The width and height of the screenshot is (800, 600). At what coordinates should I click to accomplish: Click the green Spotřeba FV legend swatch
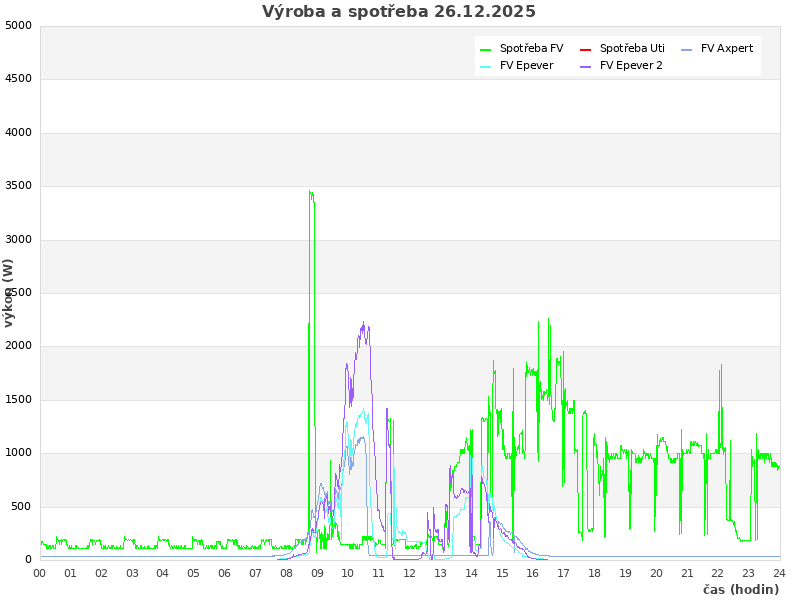(486, 49)
